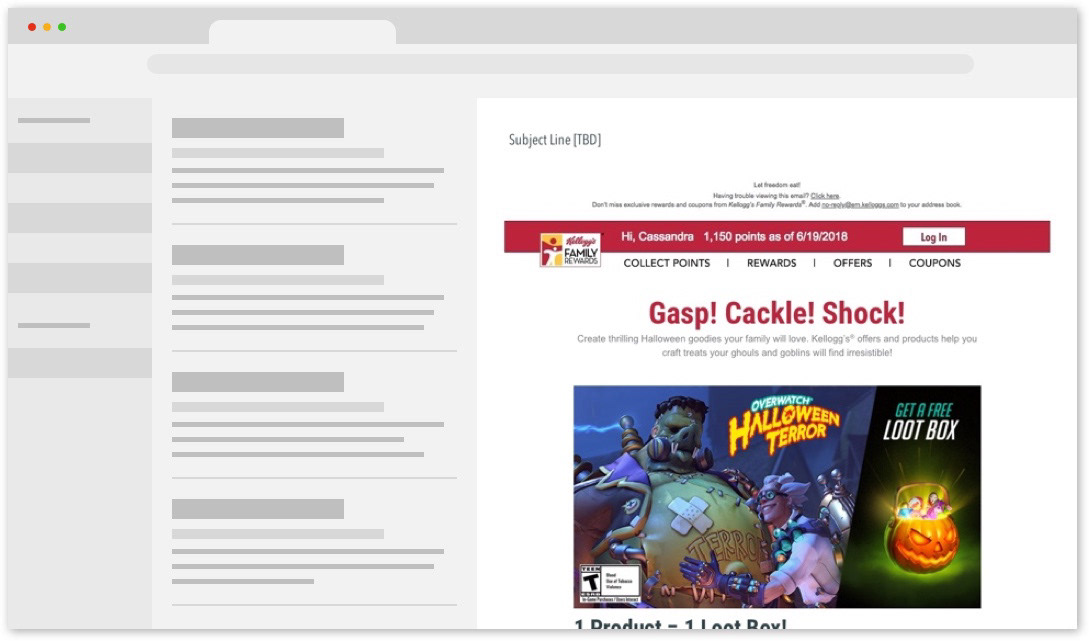This screenshot has height=641, width=1089.
Task: Click the 'Let freedom eat!' preheader text
Action: [x=776, y=185]
